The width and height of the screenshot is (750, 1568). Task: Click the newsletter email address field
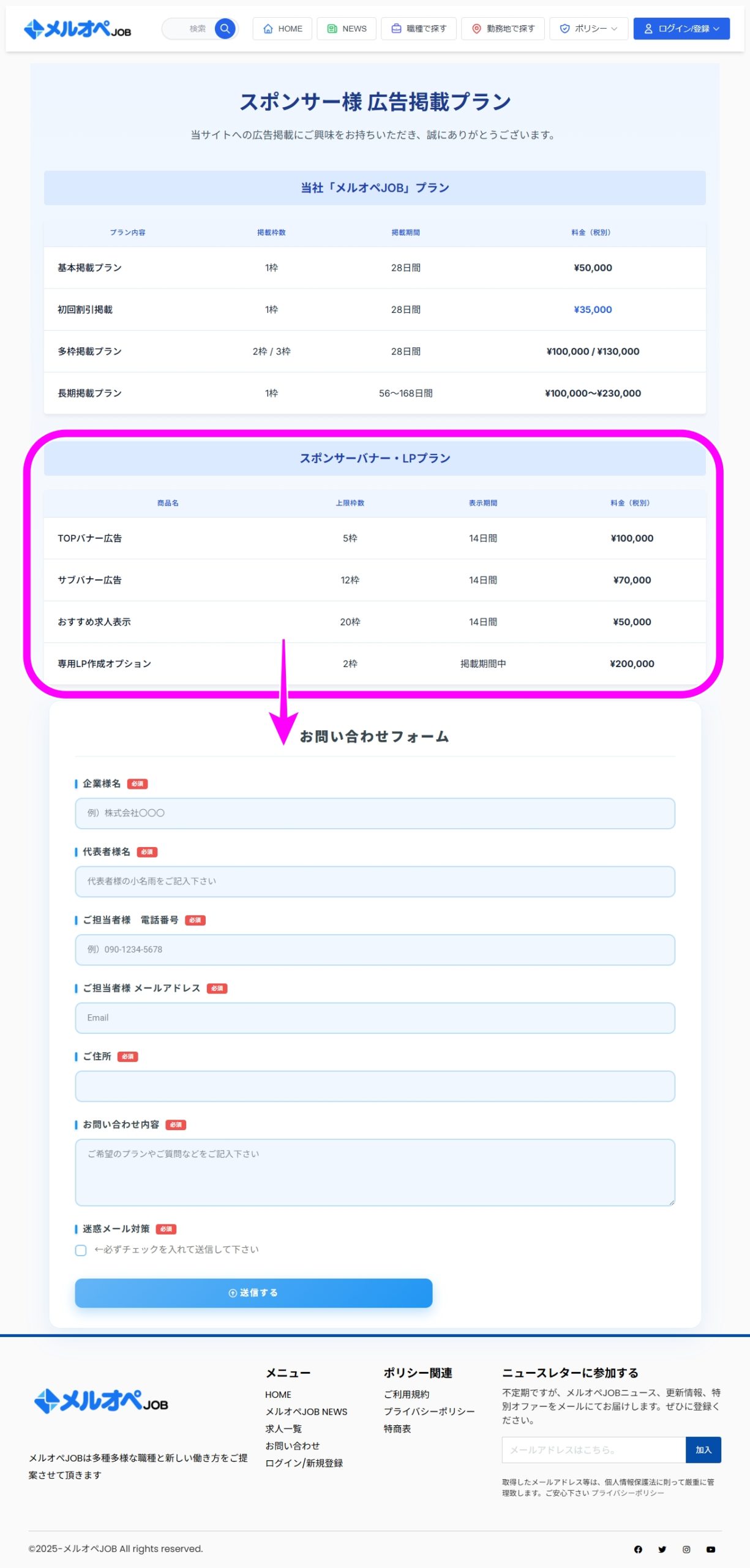coord(593,1450)
